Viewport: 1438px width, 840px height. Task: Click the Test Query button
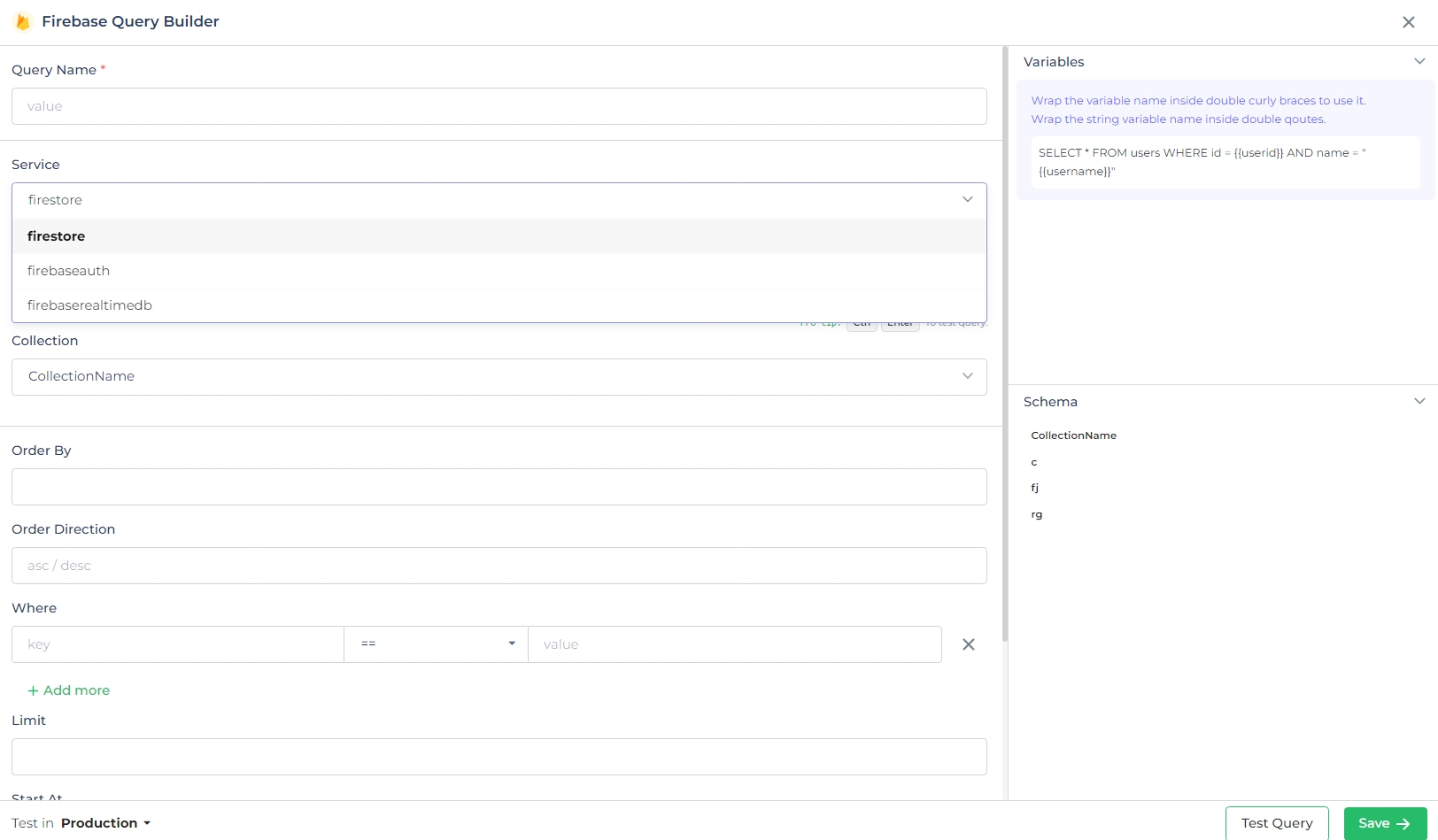1277,823
